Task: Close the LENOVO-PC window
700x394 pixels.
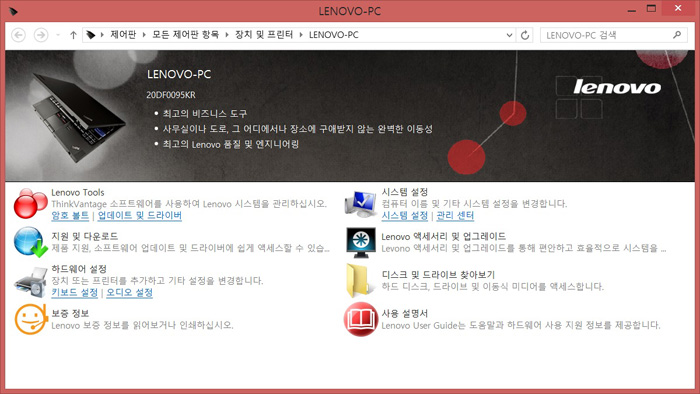Action: click(678, 9)
